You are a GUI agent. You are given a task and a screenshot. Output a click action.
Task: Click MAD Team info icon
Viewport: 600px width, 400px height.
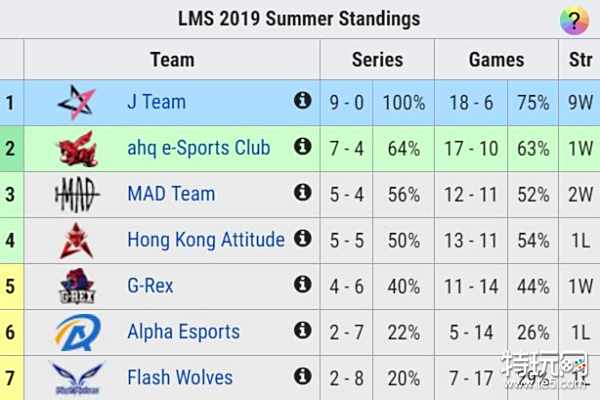point(302,193)
